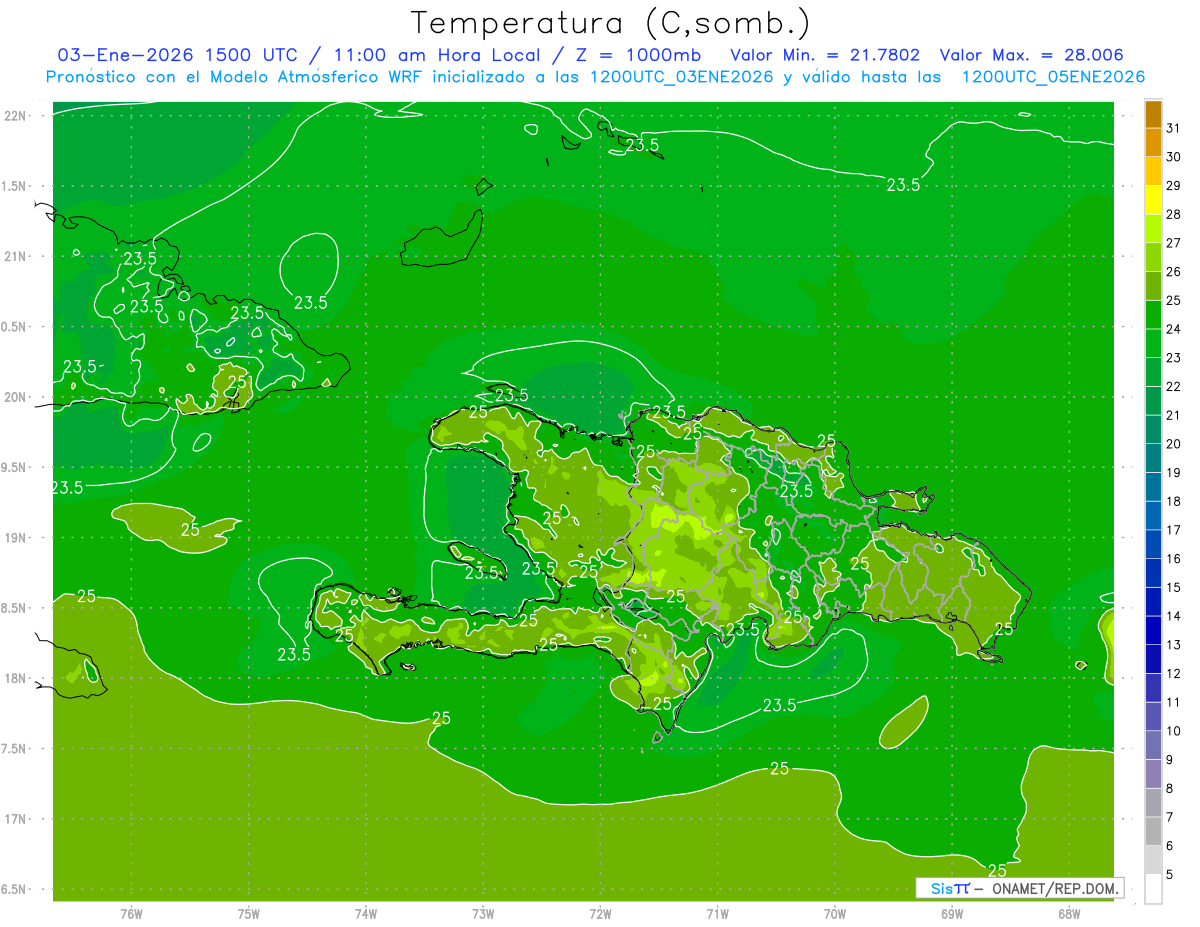
Task: Click the "73W" longitude axis label
Action: pos(483,914)
